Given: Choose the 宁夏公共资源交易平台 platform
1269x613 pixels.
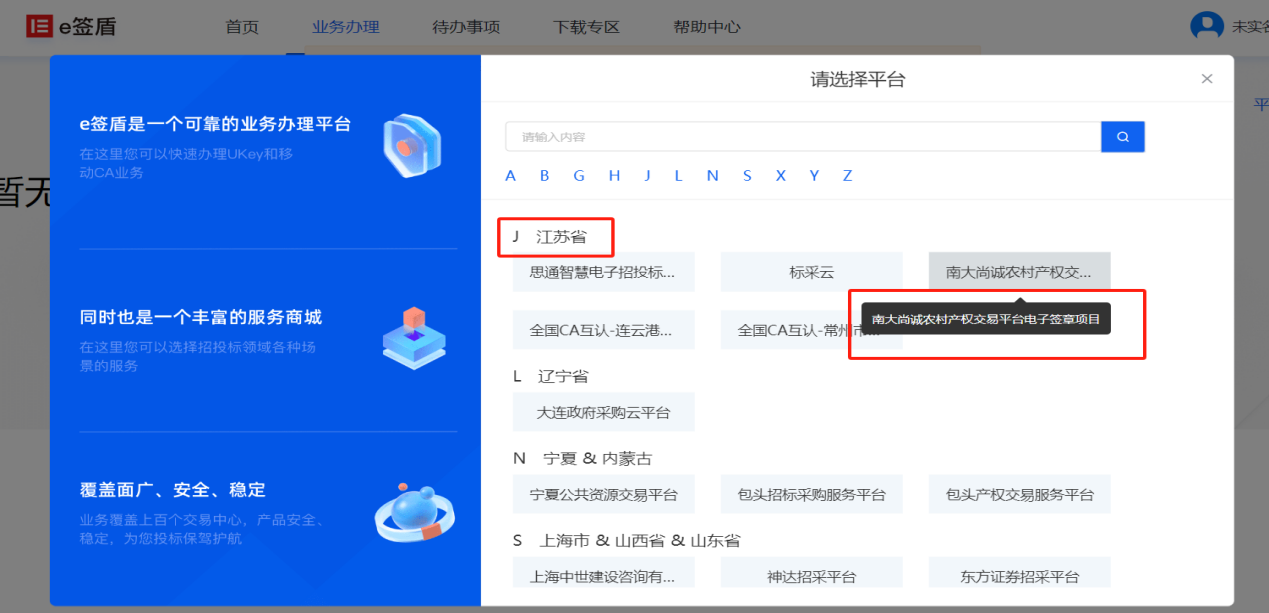Looking at the screenshot, I should 603,494.
